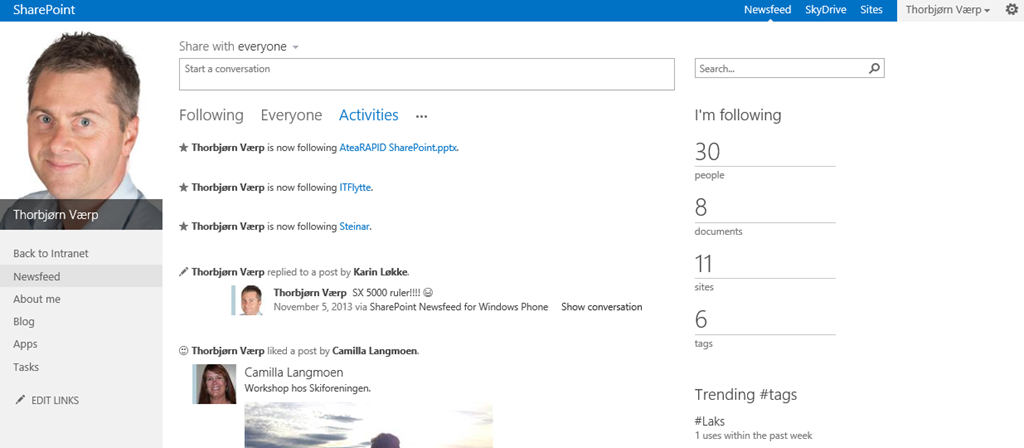Open Camilla Langmoen's profile picture
Screen dimensions: 1024x448
tap(214, 384)
